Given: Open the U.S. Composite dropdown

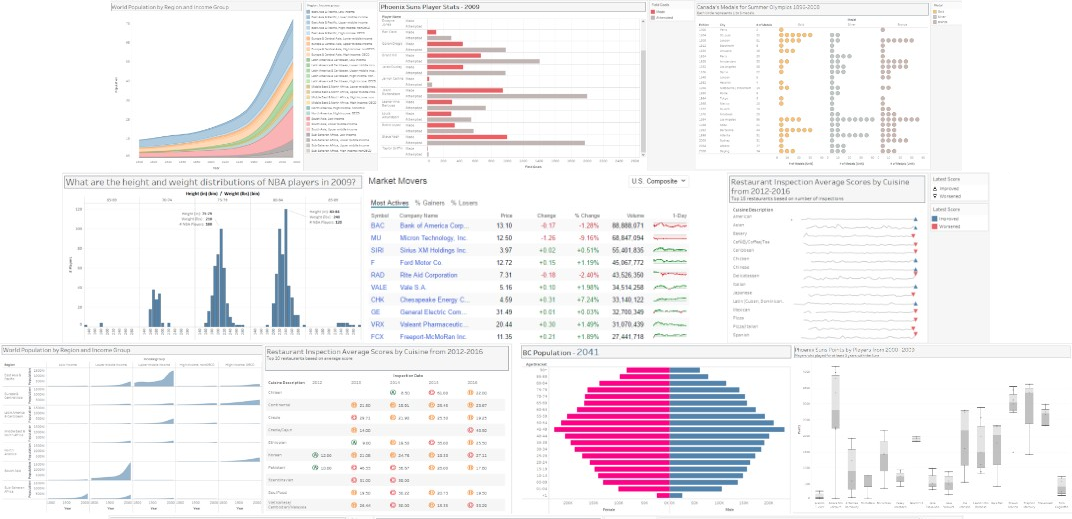Looking at the screenshot, I should pos(659,181).
